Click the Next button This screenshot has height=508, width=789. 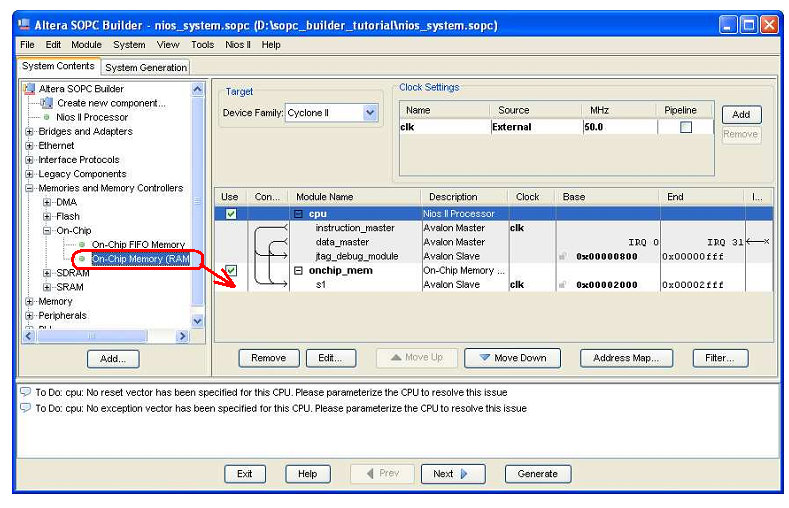click(x=453, y=474)
